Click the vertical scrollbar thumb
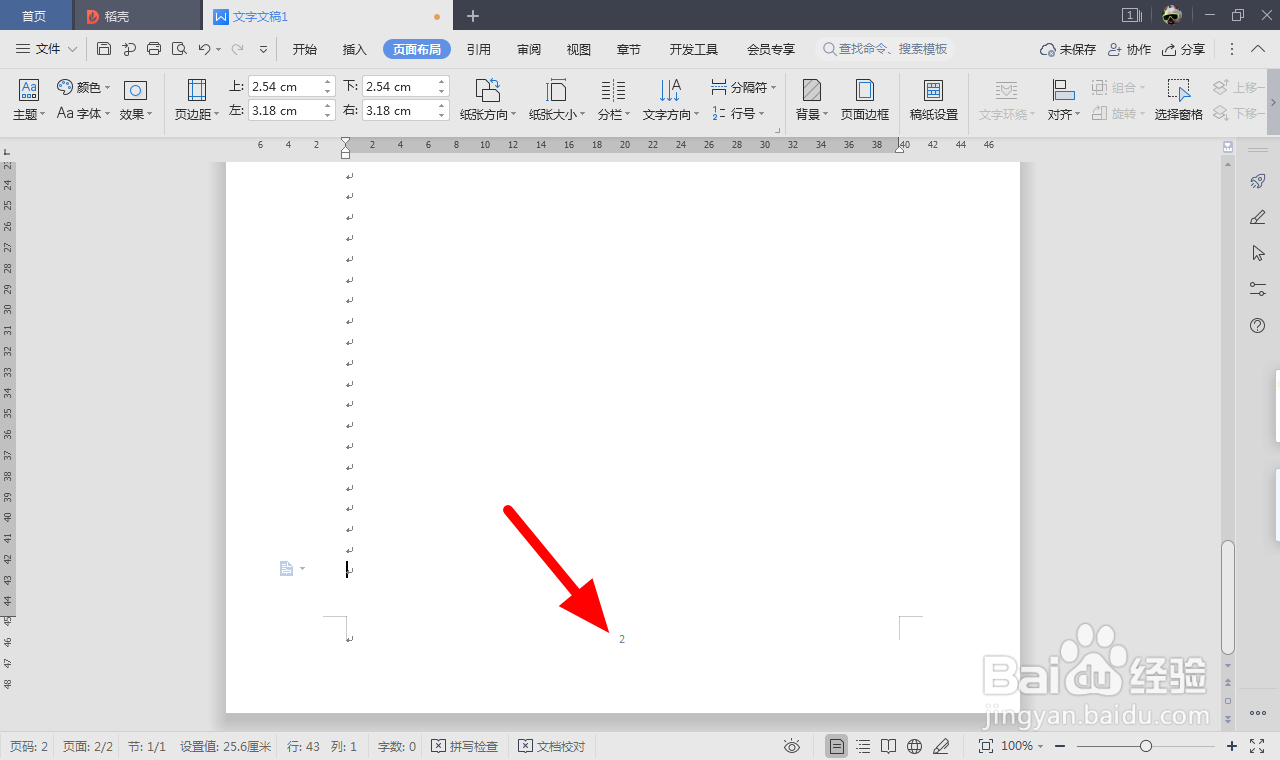 [1228, 597]
